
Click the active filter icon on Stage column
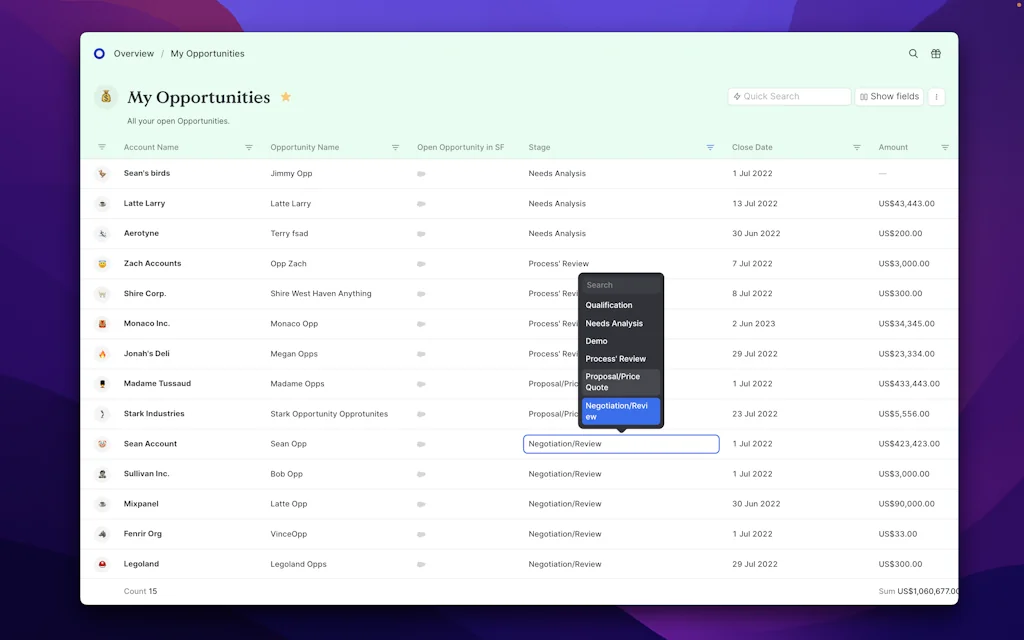click(711, 147)
